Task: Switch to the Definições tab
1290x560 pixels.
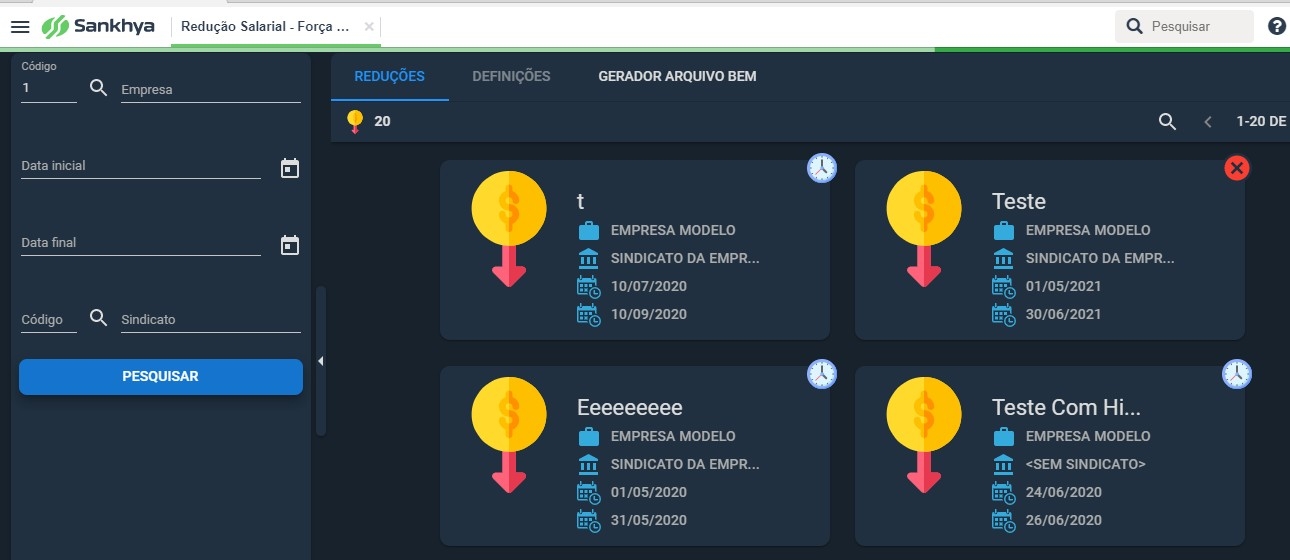Action: (511, 76)
